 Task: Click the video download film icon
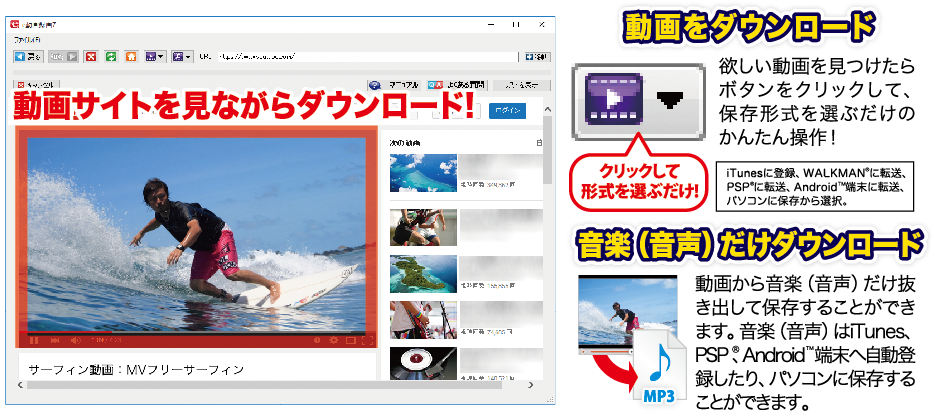coord(150,57)
